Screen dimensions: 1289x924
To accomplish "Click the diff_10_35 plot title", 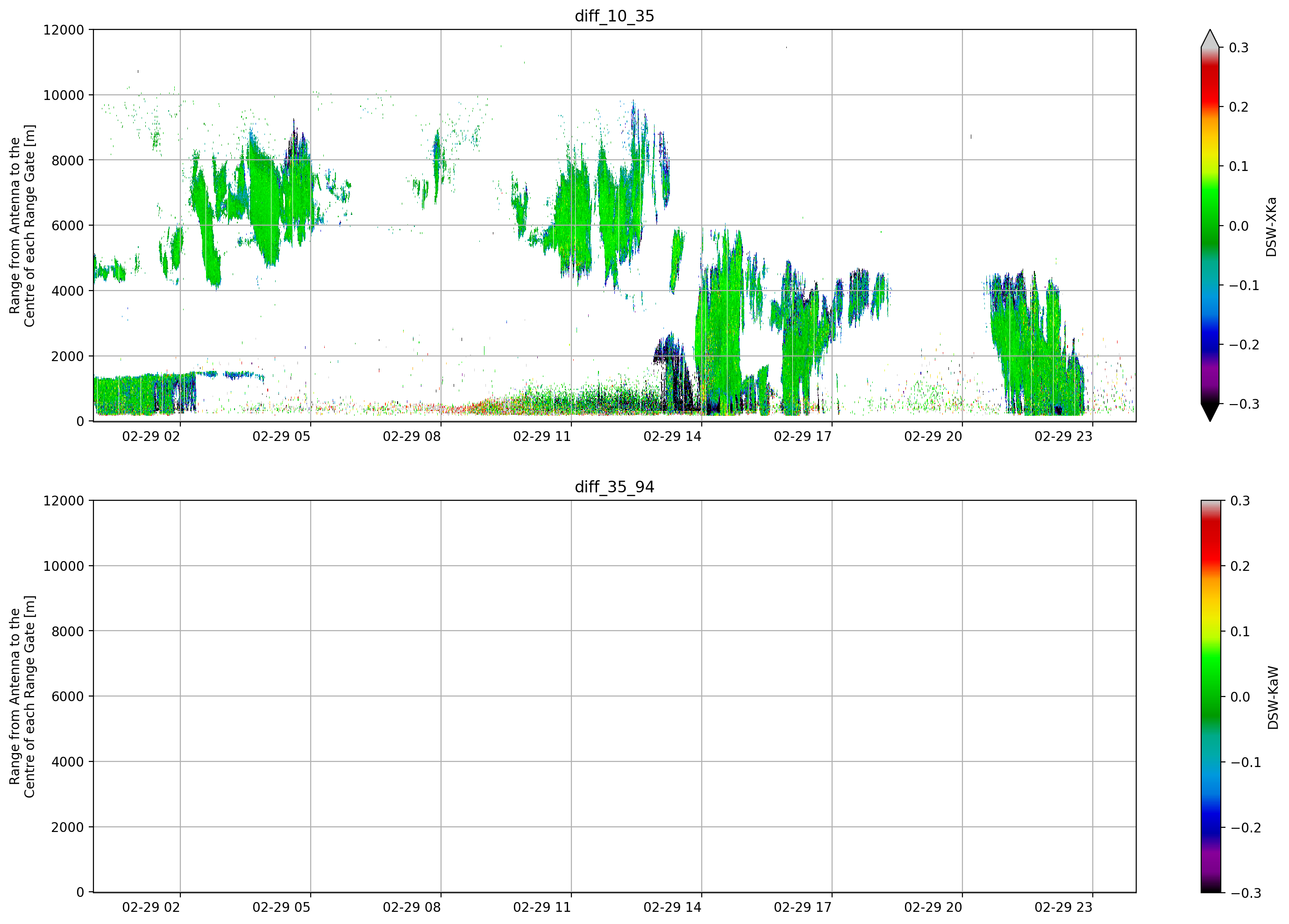I will [614, 16].
